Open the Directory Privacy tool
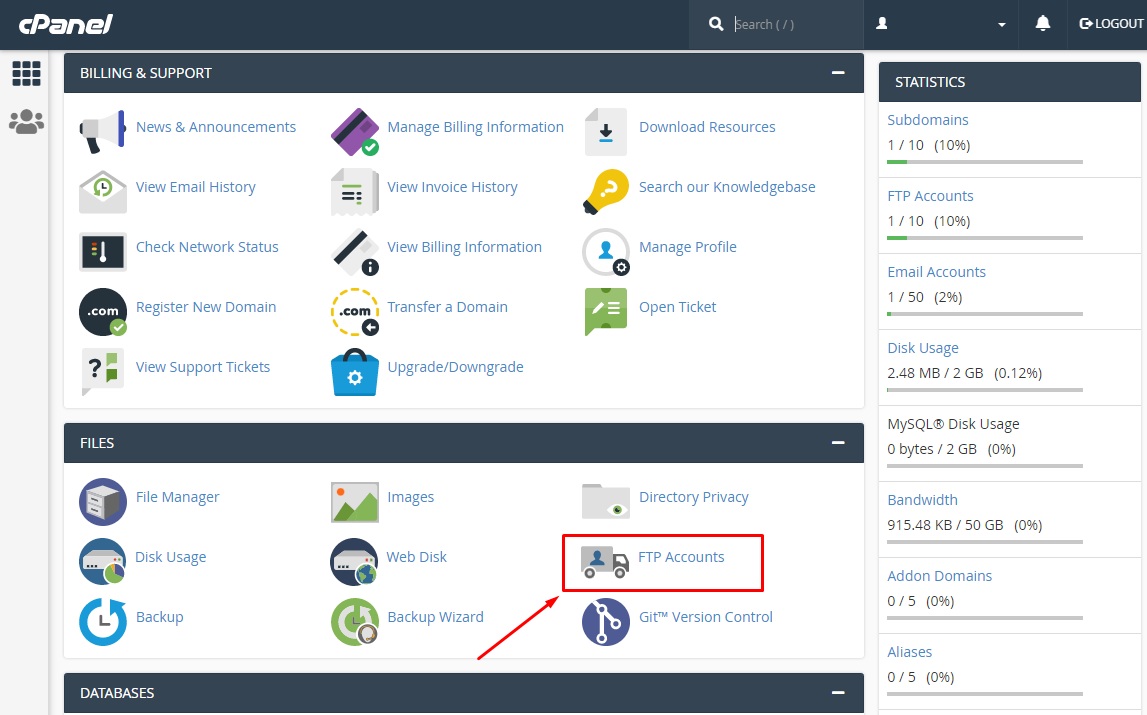Image resolution: width=1147 pixels, height=715 pixels. click(x=605, y=497)
